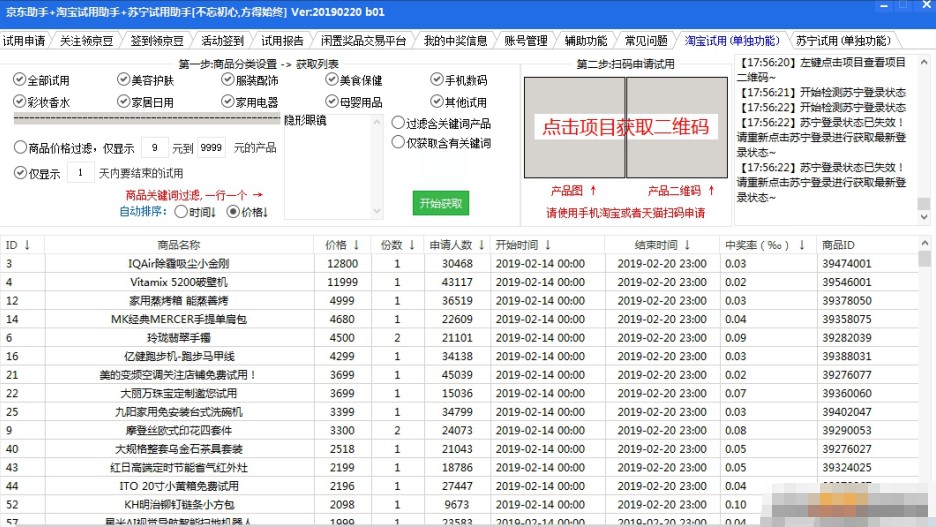Toggle the 母婴用品 checkbox
The width and height of the screenshot is (936, 527).
tap(332, 101)
